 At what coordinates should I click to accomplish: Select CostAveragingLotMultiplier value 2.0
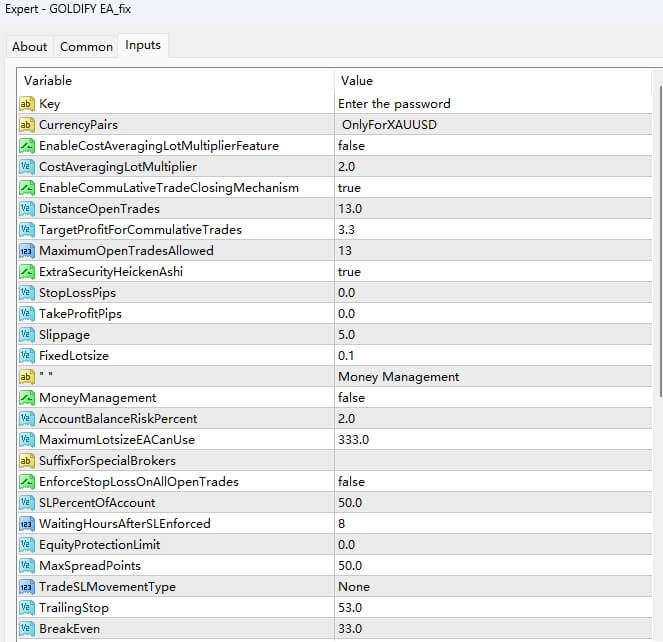346,167
